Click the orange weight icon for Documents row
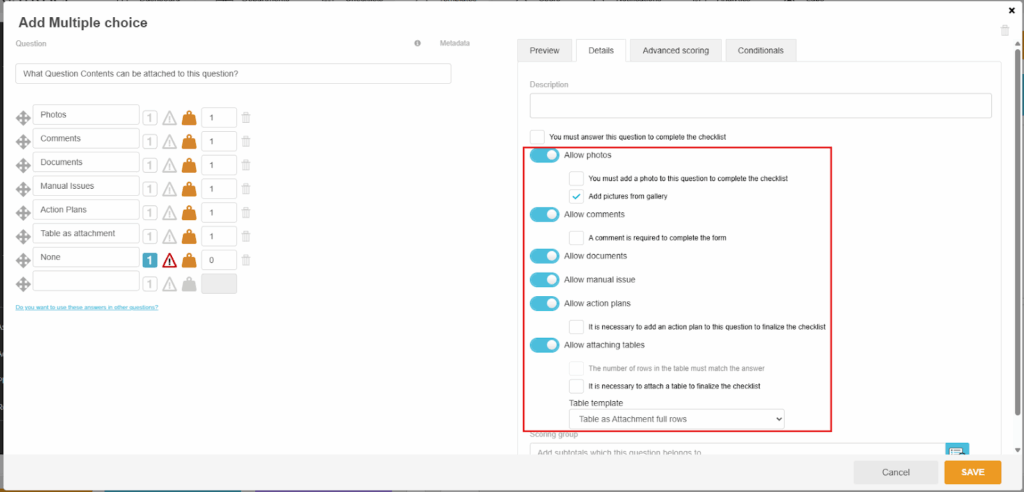This screenshot has width=1024, height=492. (x=189, y=165)
